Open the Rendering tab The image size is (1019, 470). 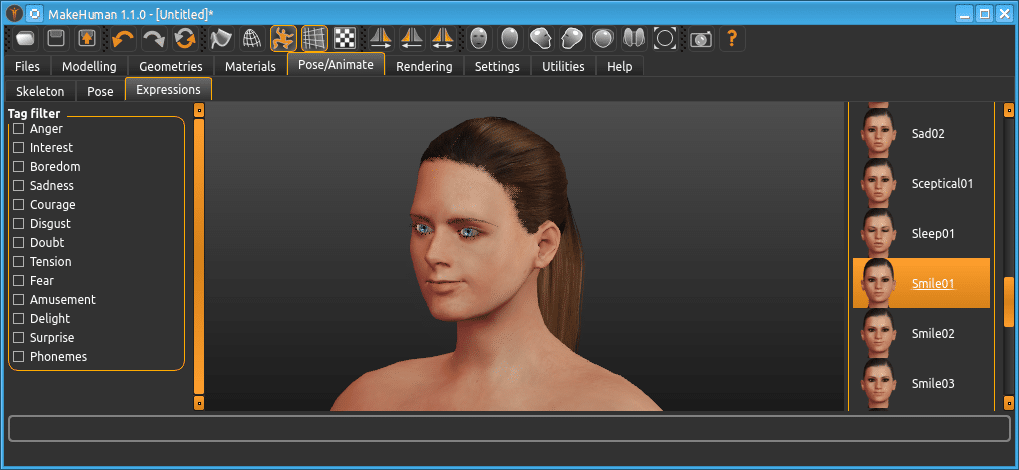coord(424,67)
